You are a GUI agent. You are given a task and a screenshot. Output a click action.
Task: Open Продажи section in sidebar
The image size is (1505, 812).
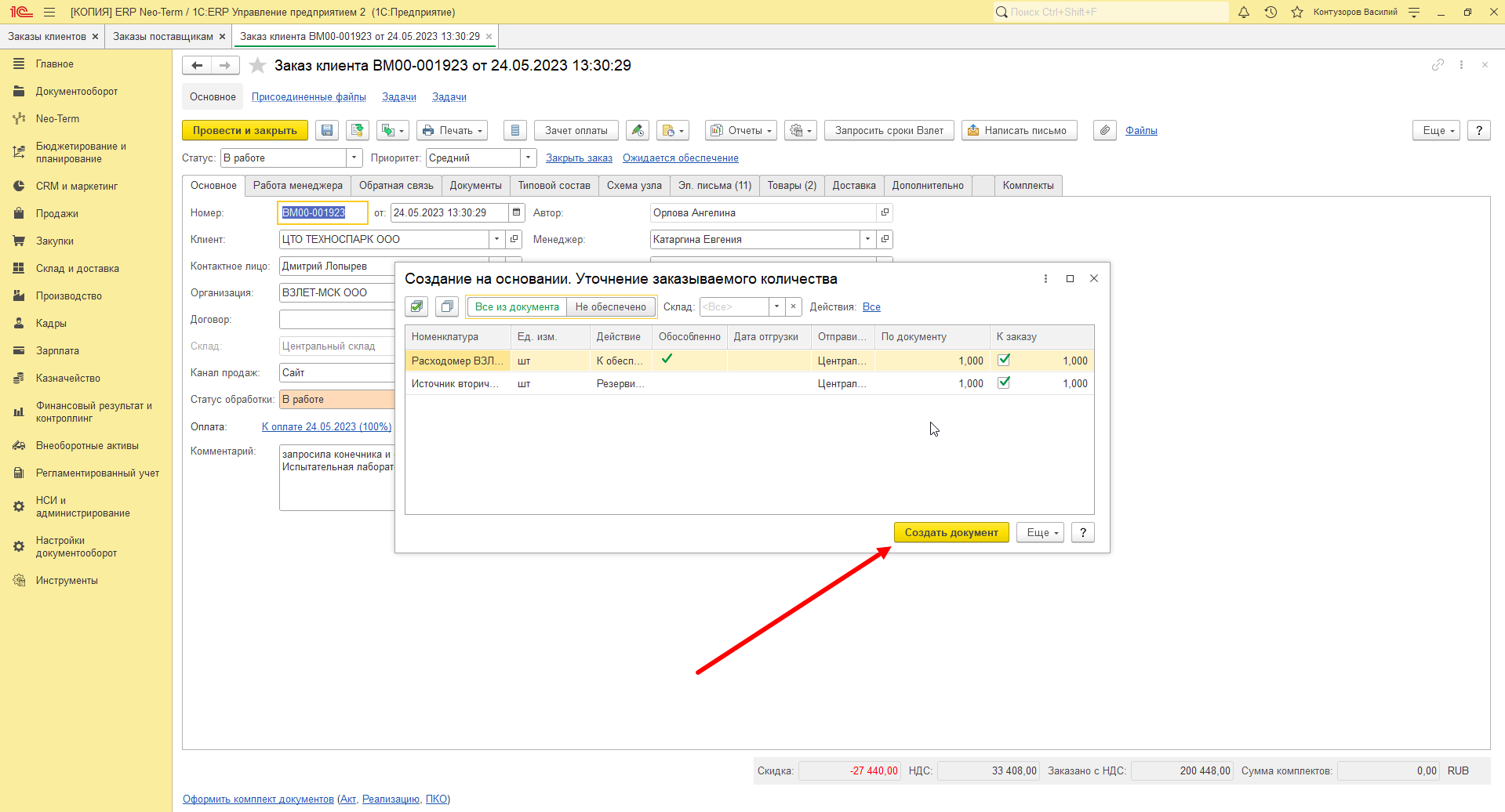56,213
